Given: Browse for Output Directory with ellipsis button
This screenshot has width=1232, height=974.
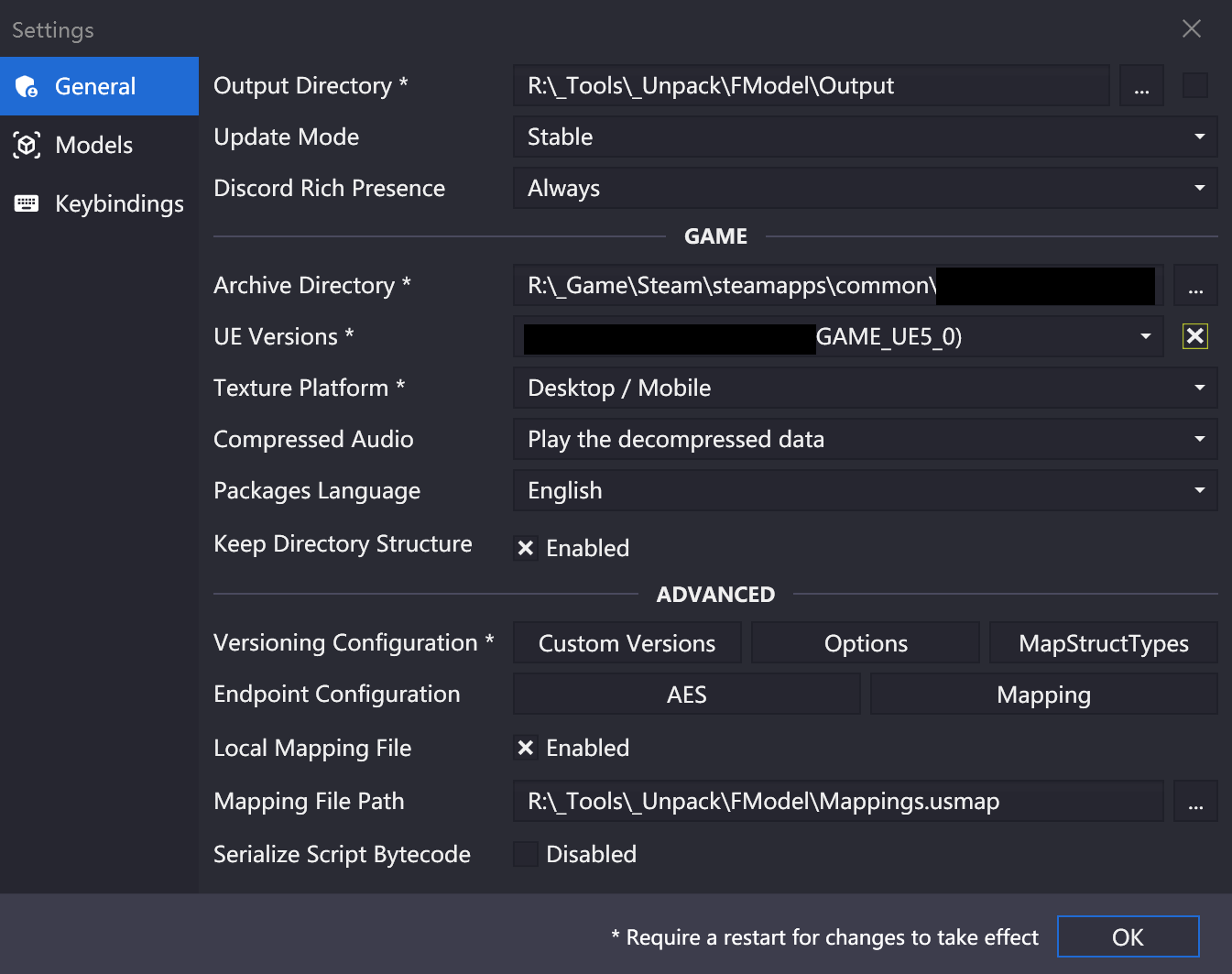Looking at the screenshot, I should [x=1141, y=86].
